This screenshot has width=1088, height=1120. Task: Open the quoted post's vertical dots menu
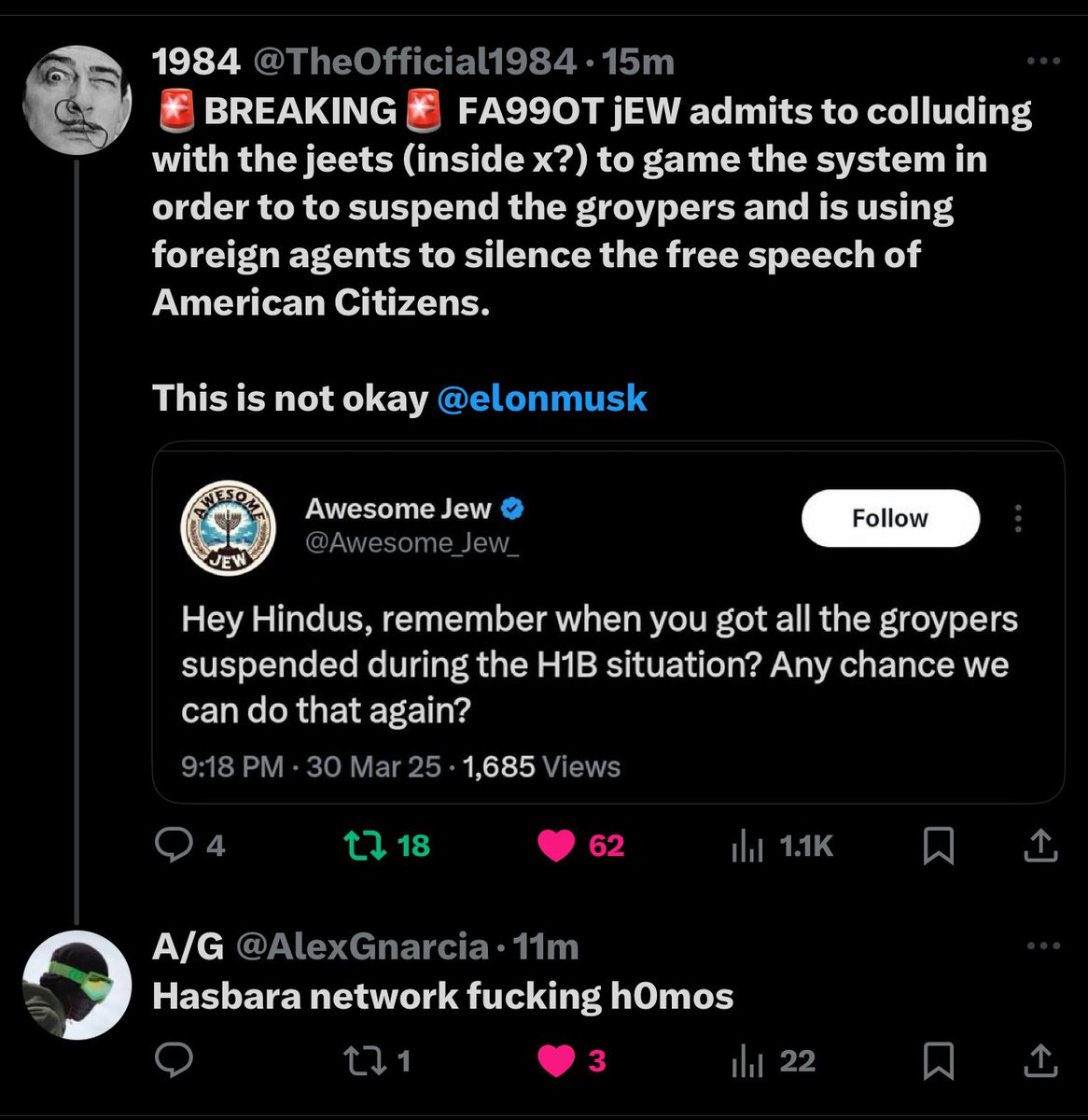tap(1018, 518)
